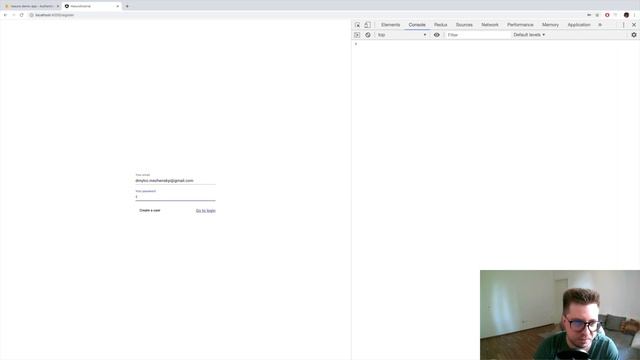
Task: Show more DevTools tabs chevron
Action: pos(600,25)
